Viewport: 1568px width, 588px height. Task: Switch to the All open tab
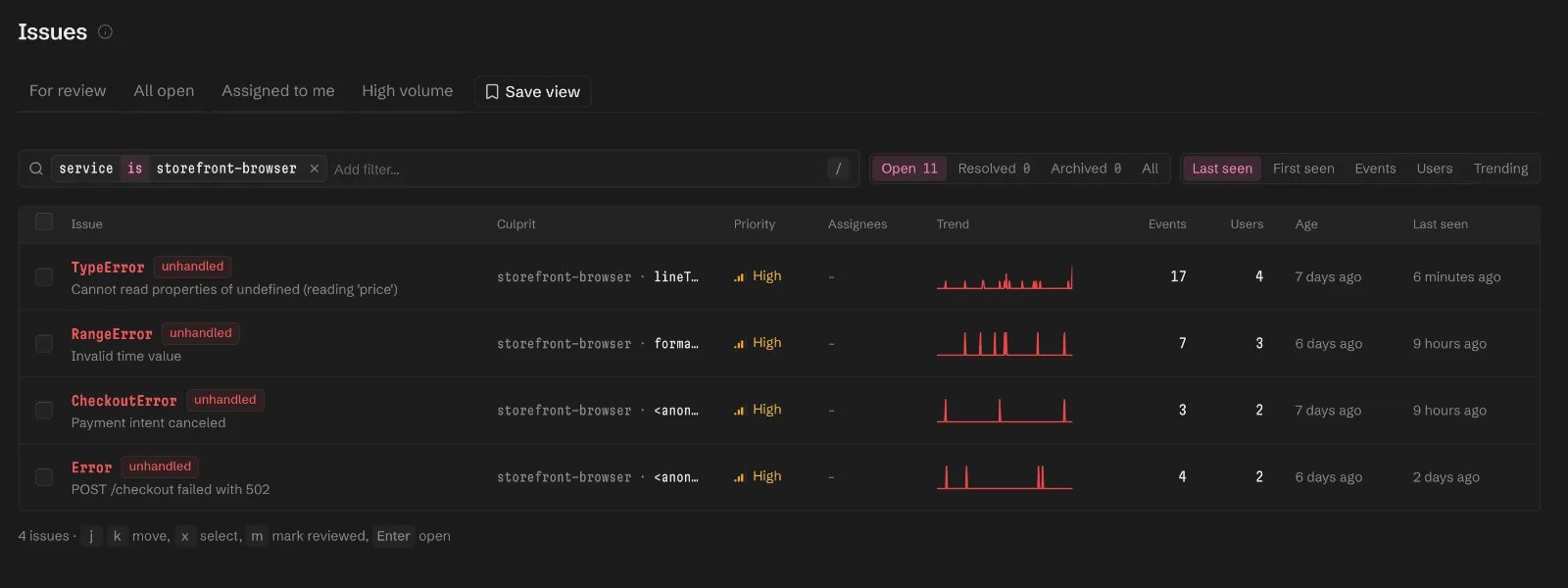(164, 91)
